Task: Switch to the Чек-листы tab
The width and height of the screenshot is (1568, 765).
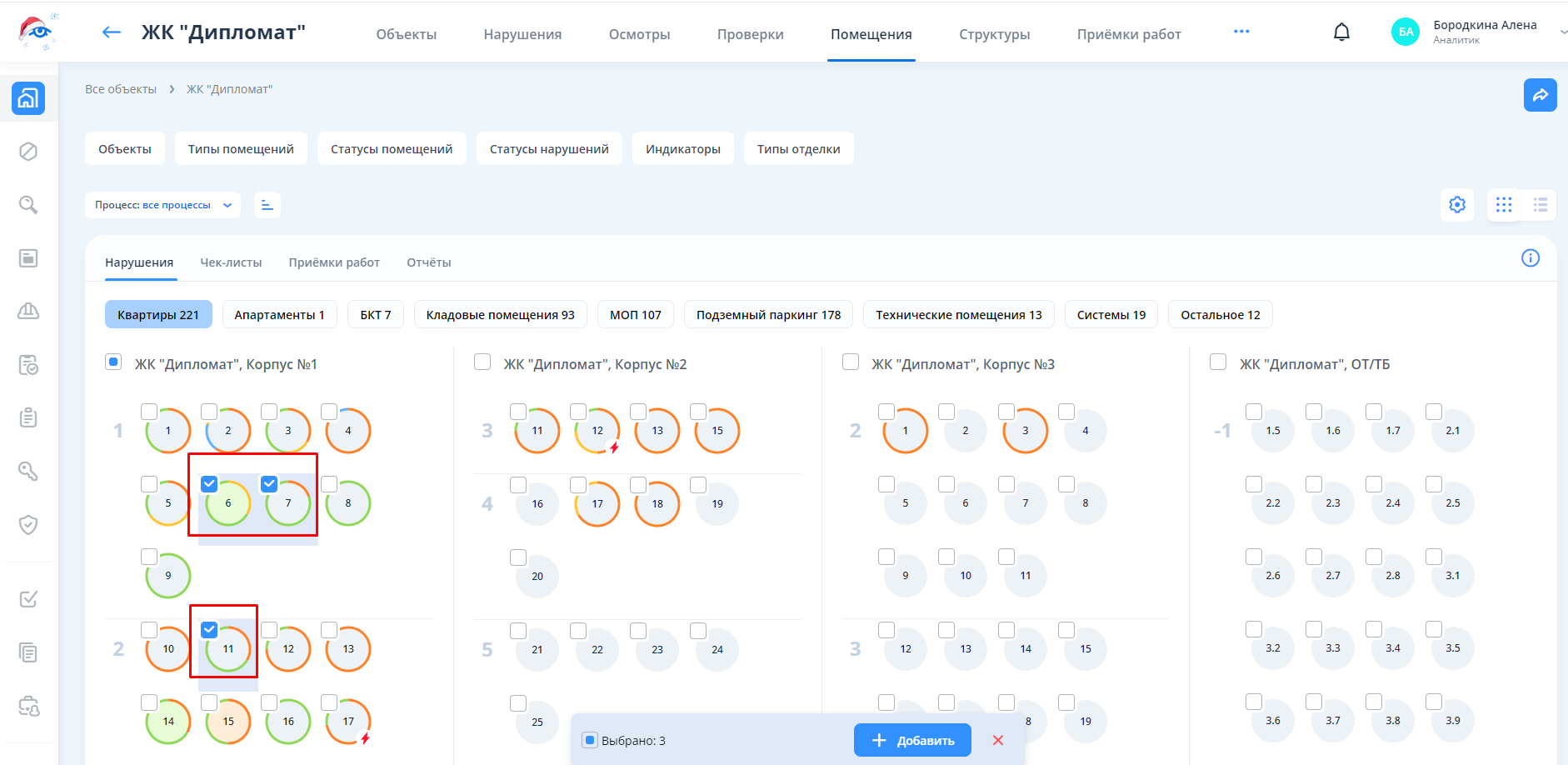Action: pos(231,262)
